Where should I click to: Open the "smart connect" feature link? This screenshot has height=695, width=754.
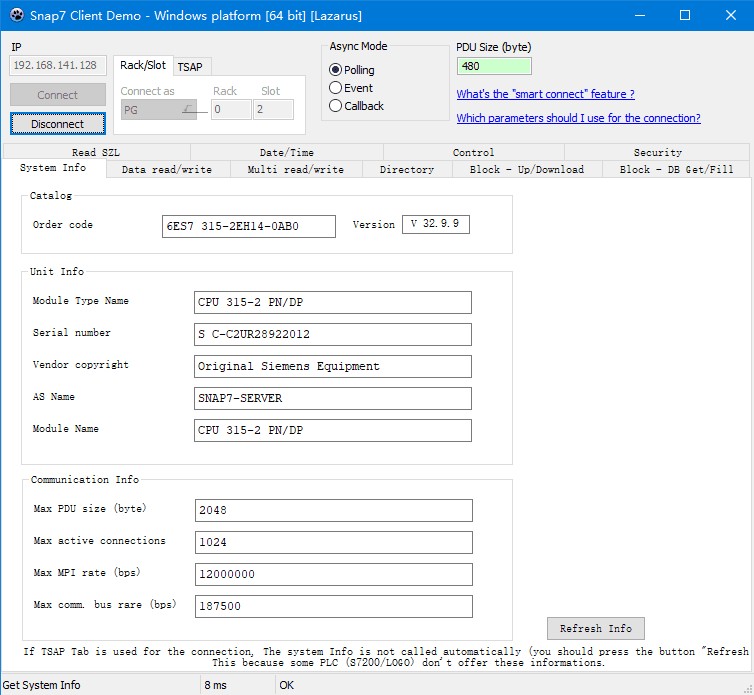(x=545, y=95)
